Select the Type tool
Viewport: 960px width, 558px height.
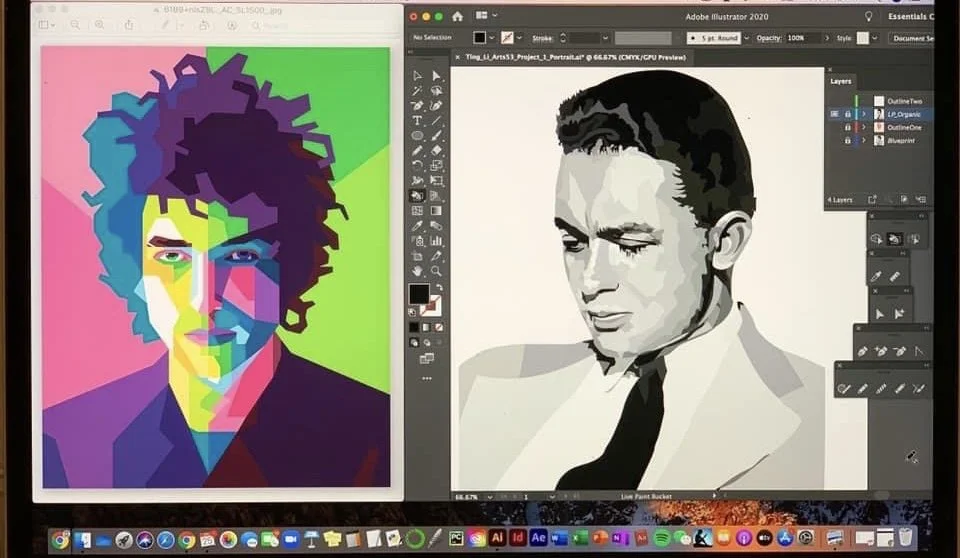[418, 121]
